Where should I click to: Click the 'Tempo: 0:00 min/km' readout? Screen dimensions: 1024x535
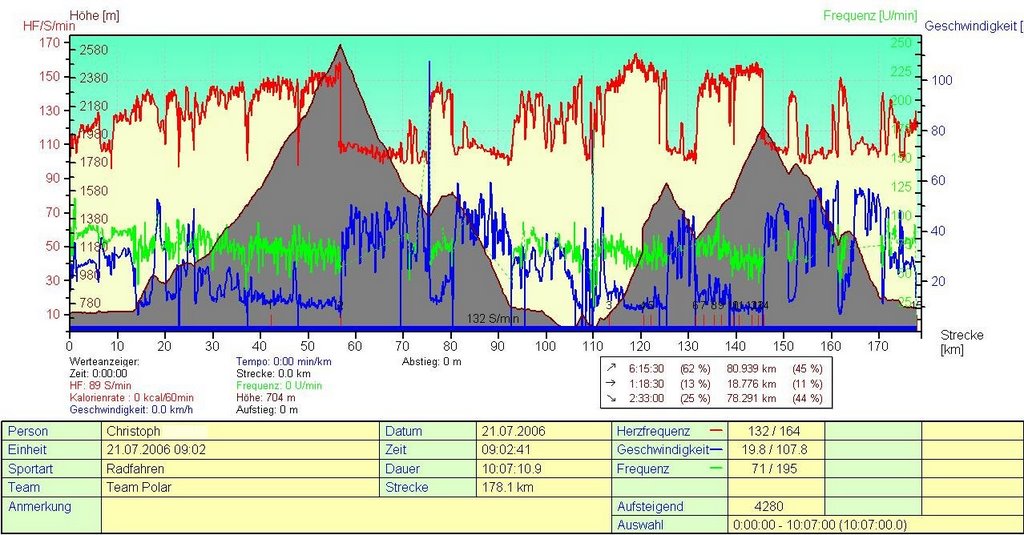283,361
